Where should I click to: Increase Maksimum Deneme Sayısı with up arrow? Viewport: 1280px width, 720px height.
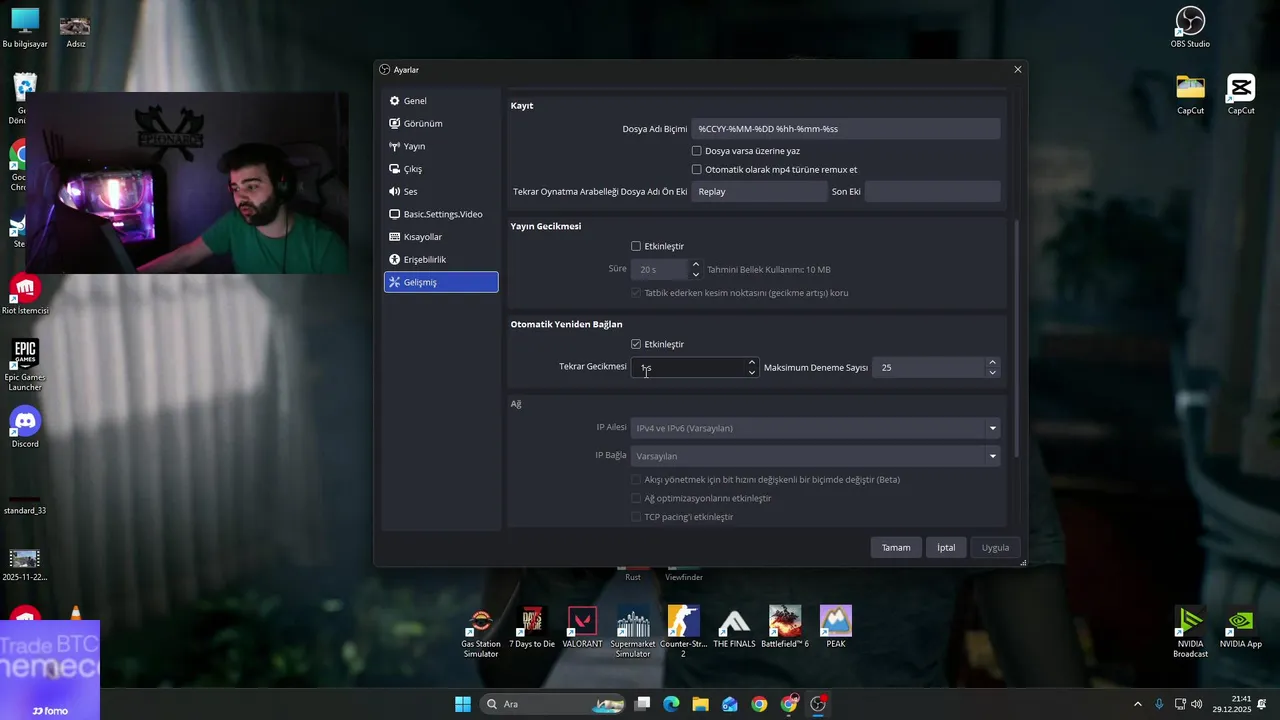(x=992, y=362)
